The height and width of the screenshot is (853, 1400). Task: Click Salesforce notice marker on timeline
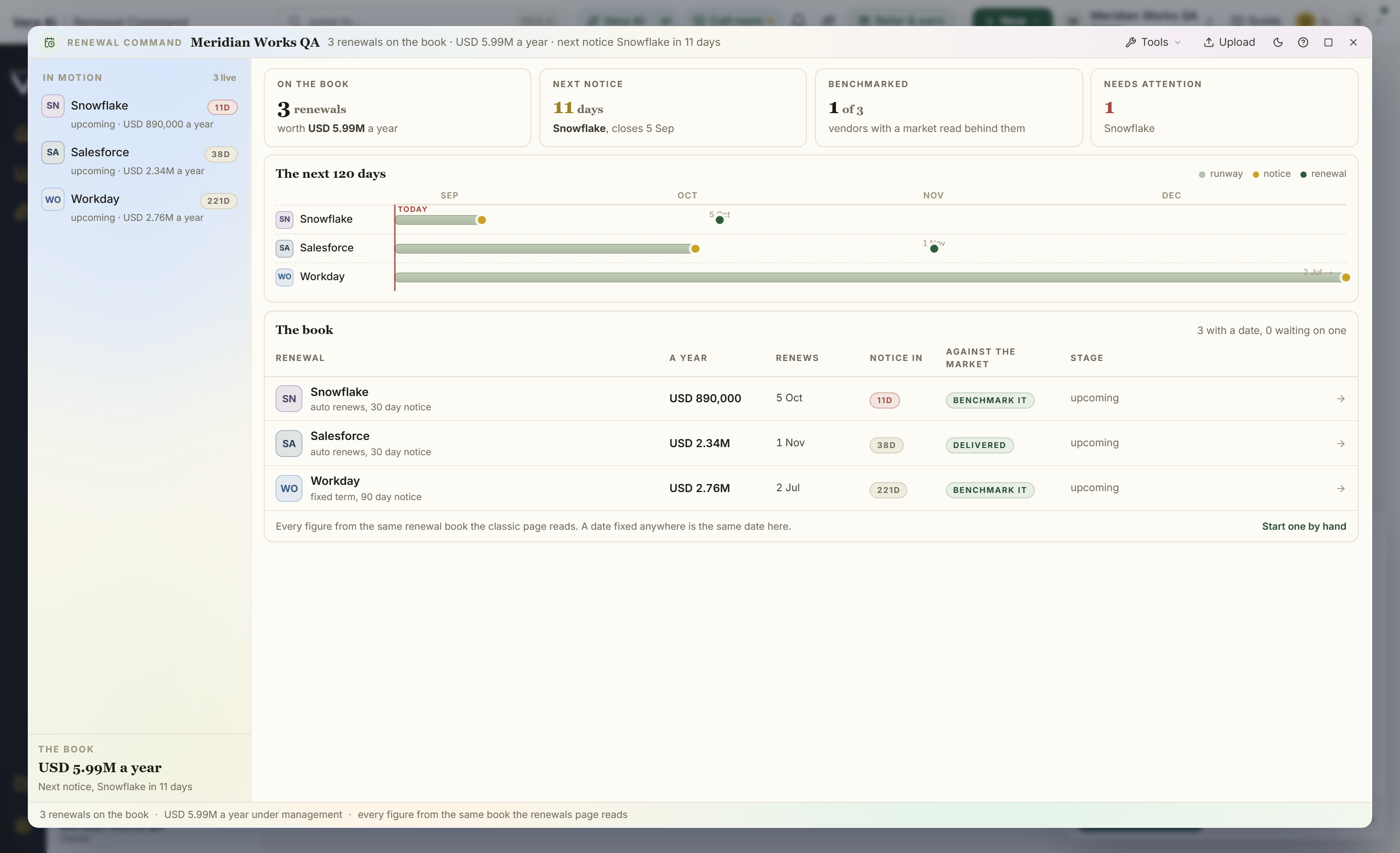click(x=695, y=248)
